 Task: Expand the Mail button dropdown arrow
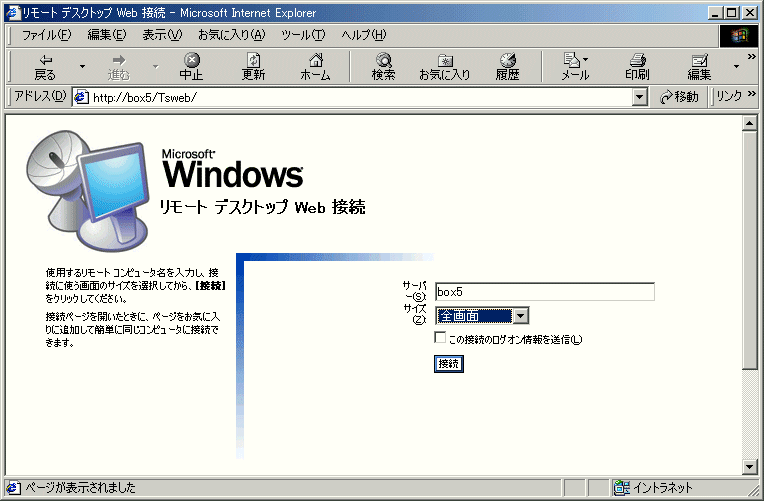point(585,59)
